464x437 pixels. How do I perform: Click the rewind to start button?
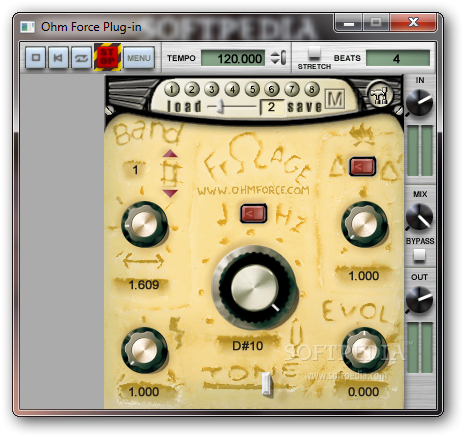58,58
